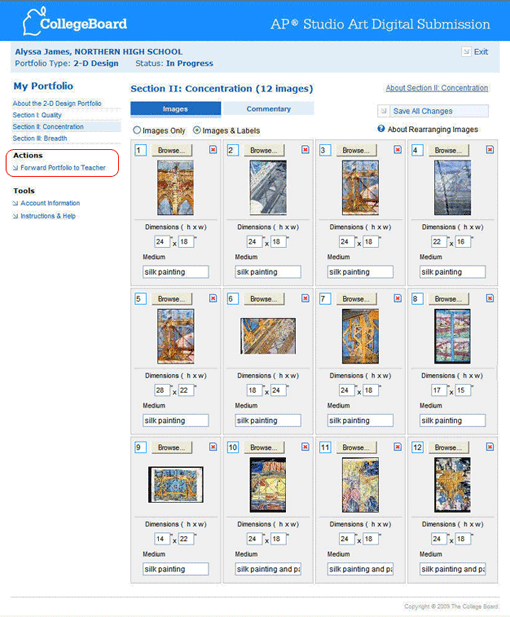This screenshot has width=510, height=617.
Task: Select the landscape thumbnail of image 6
Action: click(268, 336)
